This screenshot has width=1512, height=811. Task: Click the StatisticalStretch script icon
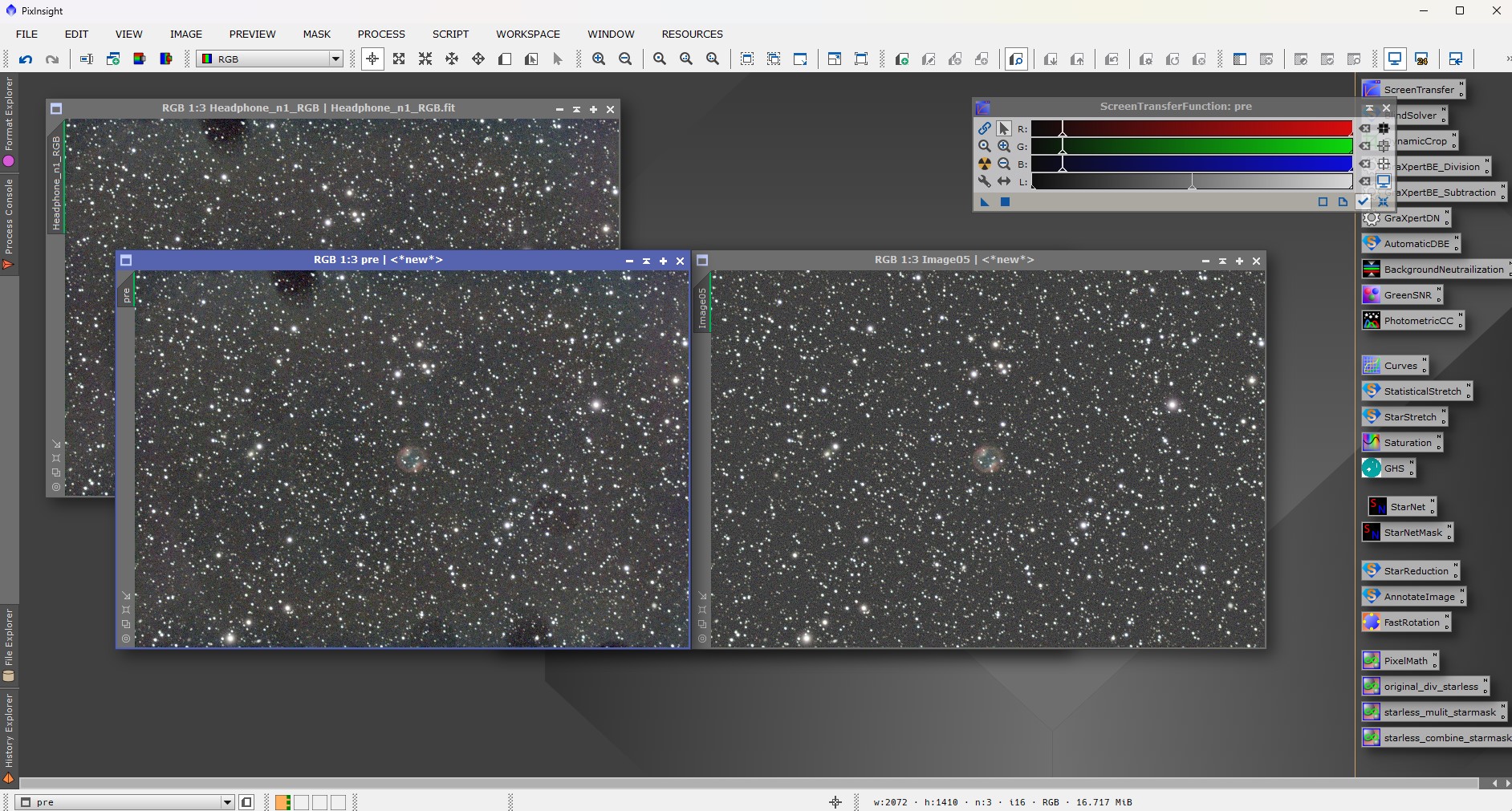click(1416, 391)
